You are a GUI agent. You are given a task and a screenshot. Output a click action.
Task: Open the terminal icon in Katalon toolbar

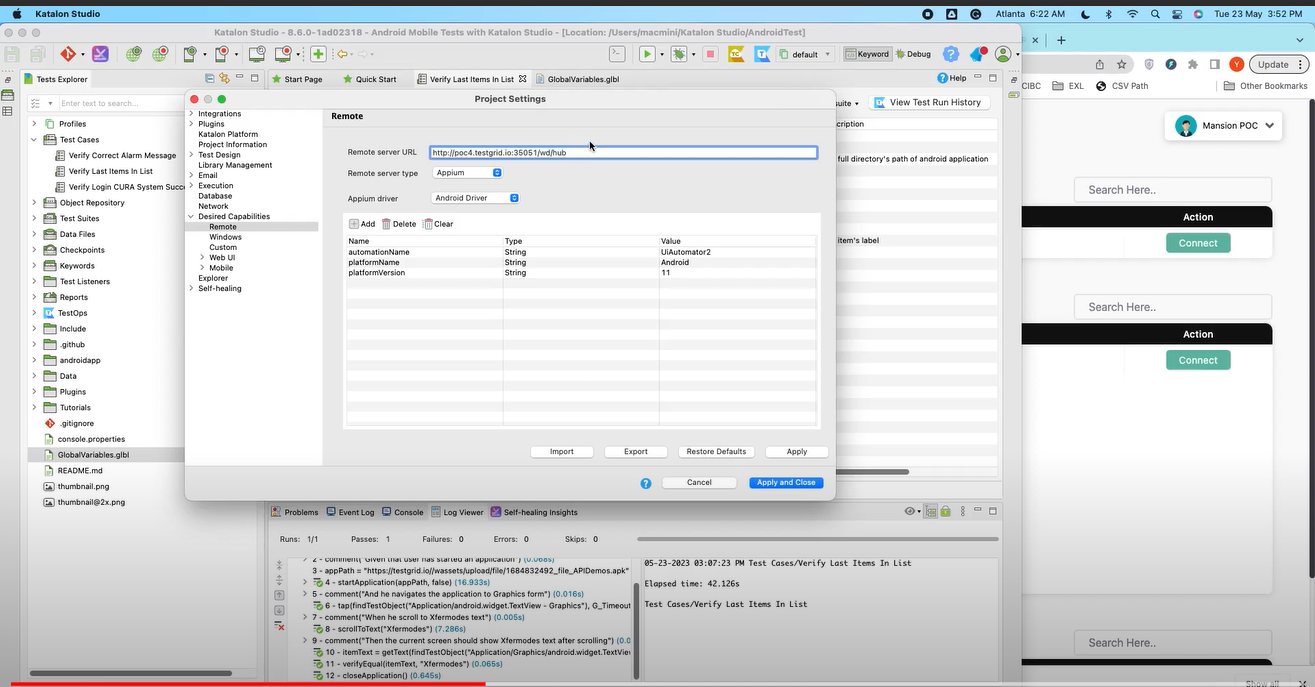click(618, 54)
